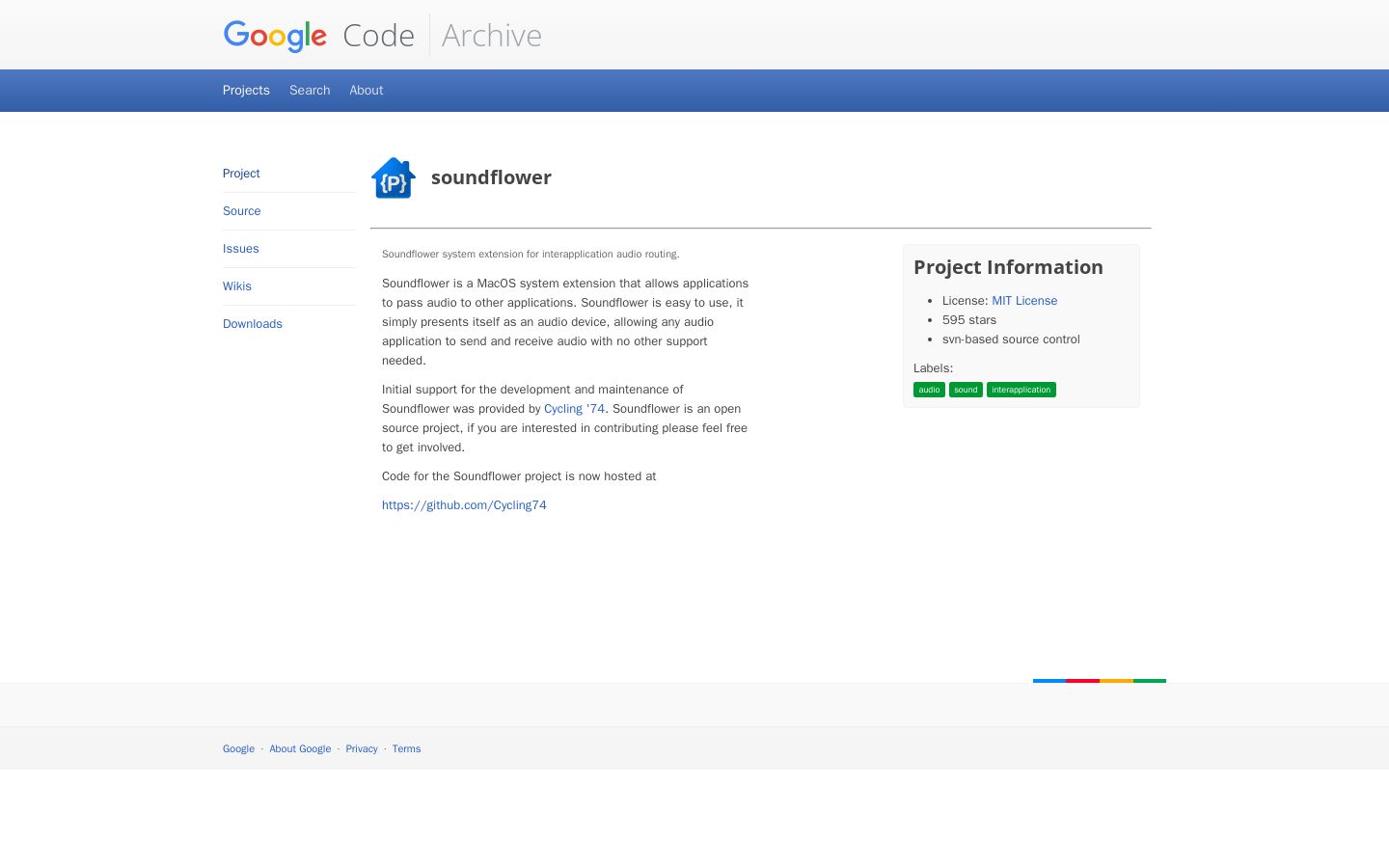Open the MIT License link

click(1024, 301)
